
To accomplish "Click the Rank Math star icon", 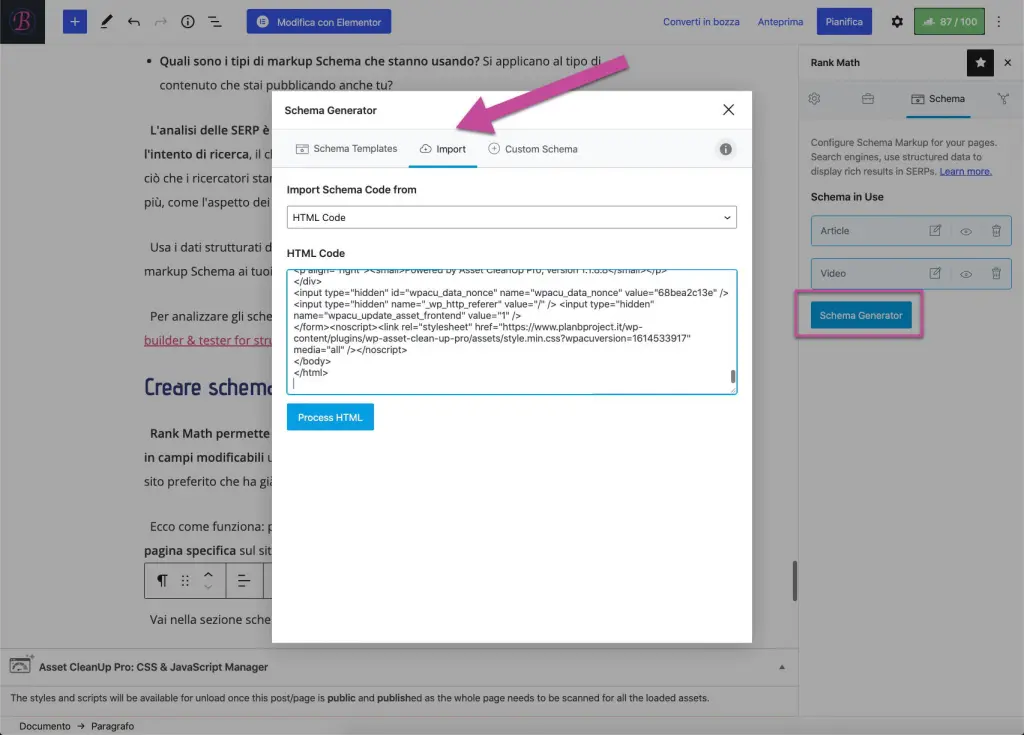I will point(980,63).
